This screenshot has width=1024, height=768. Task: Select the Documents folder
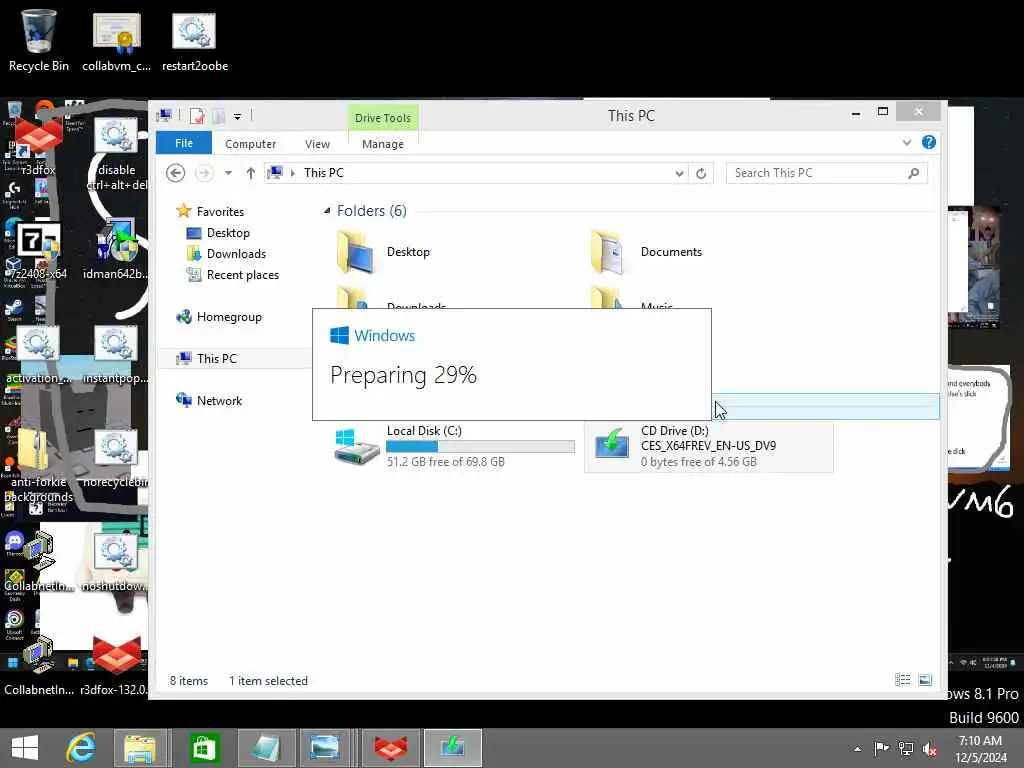point(647,251)
